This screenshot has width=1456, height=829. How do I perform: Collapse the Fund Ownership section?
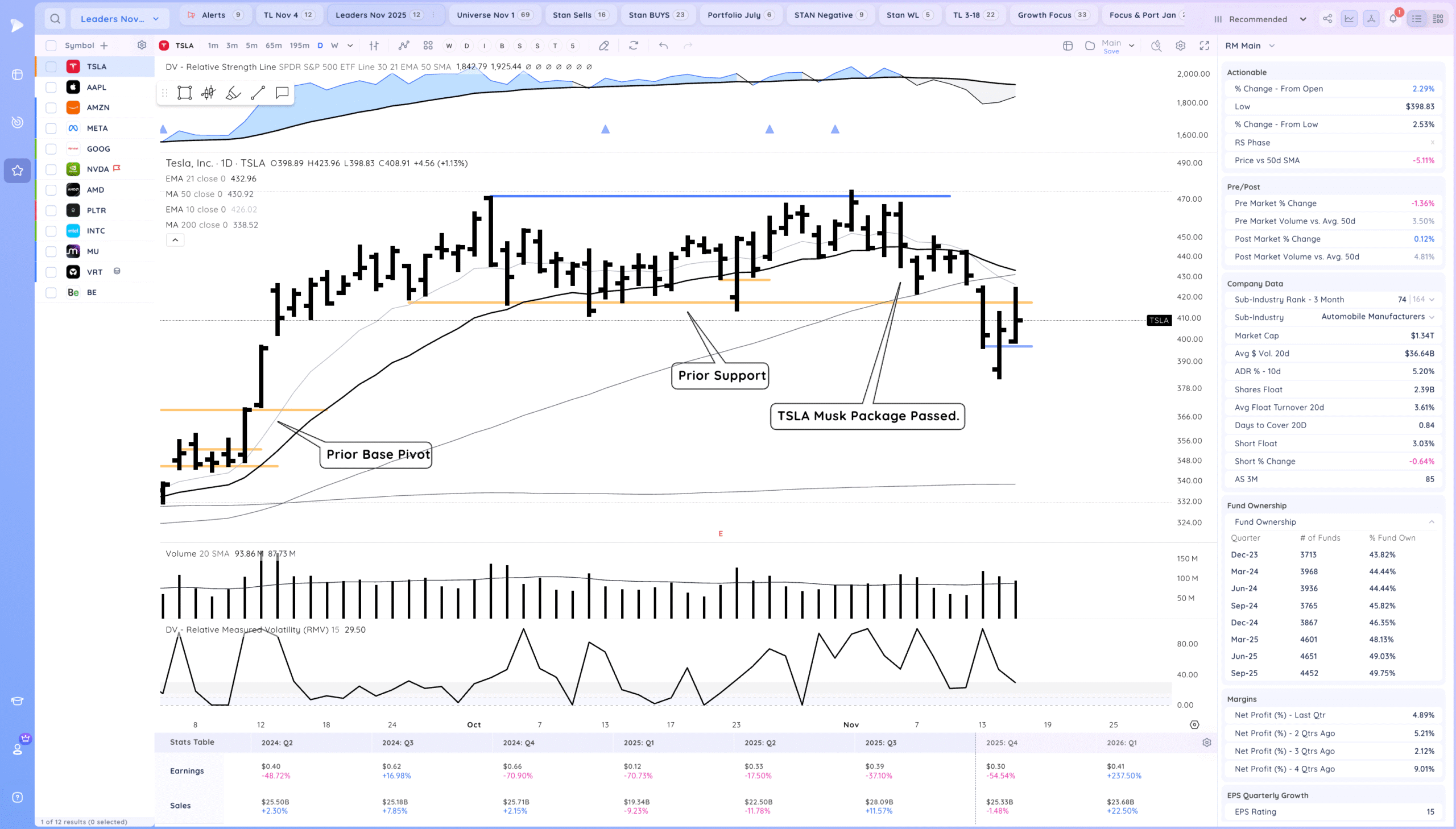(1431, 522)
